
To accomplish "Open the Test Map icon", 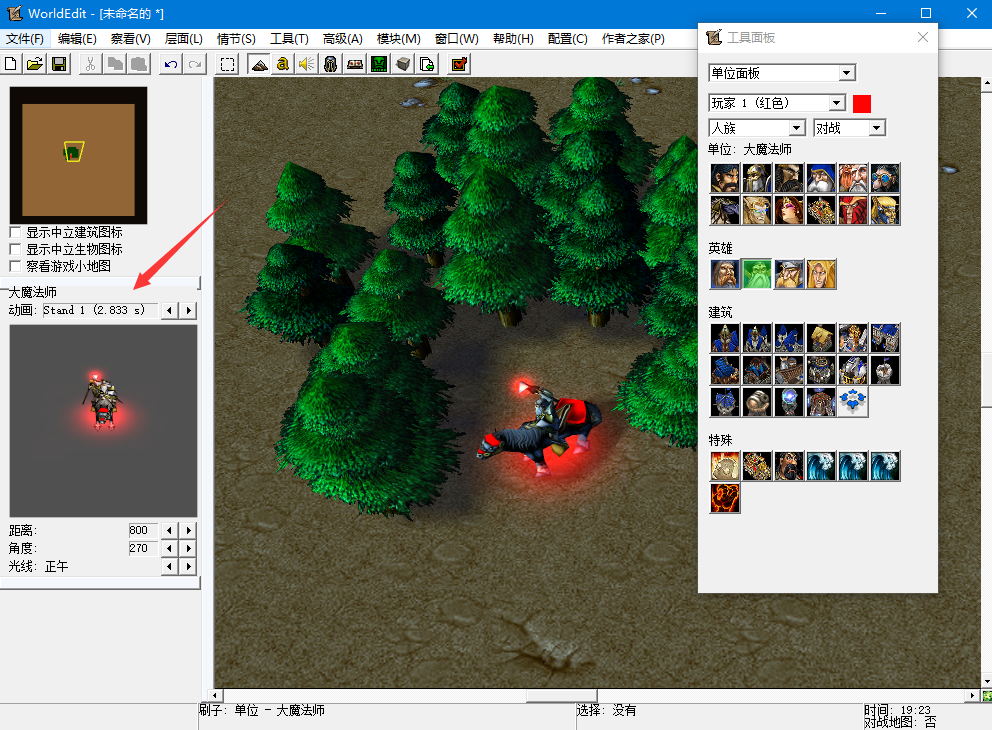I will point(459,64).
